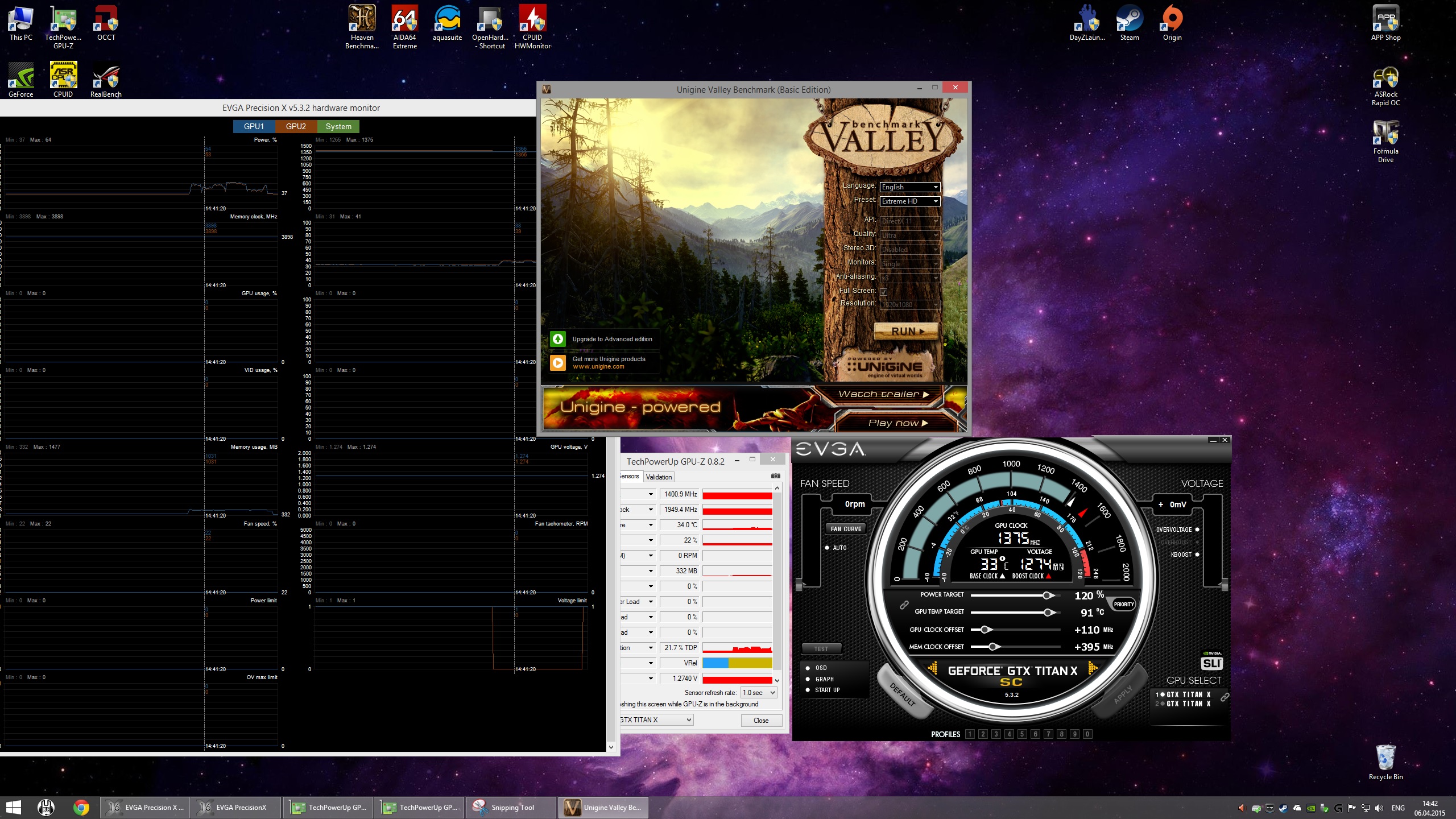
Task: Open Origin desktop shortcut
Action: (x=1172, y=23)
